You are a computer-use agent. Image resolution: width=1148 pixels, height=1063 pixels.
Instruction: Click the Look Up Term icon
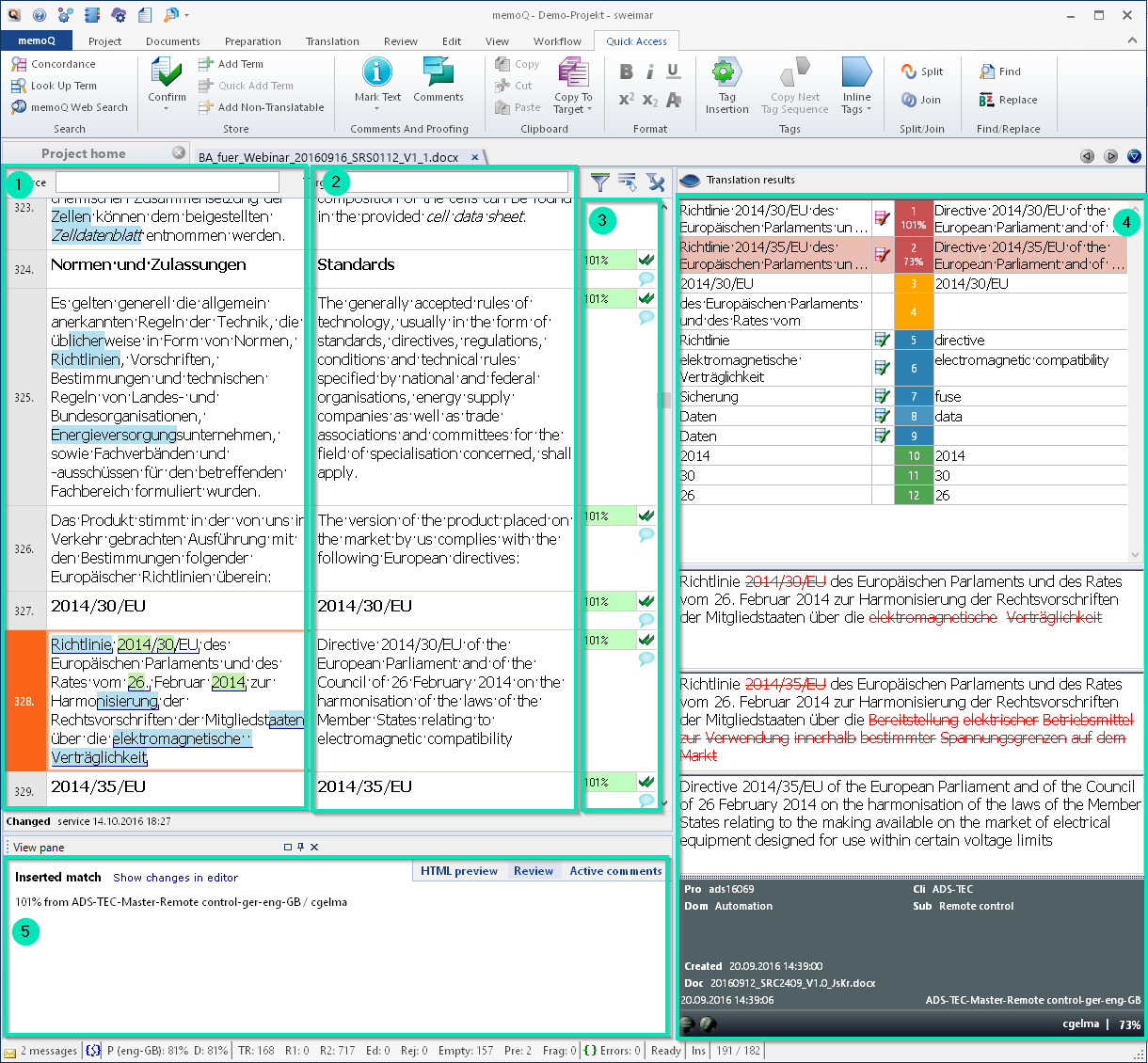coord(19,86)
